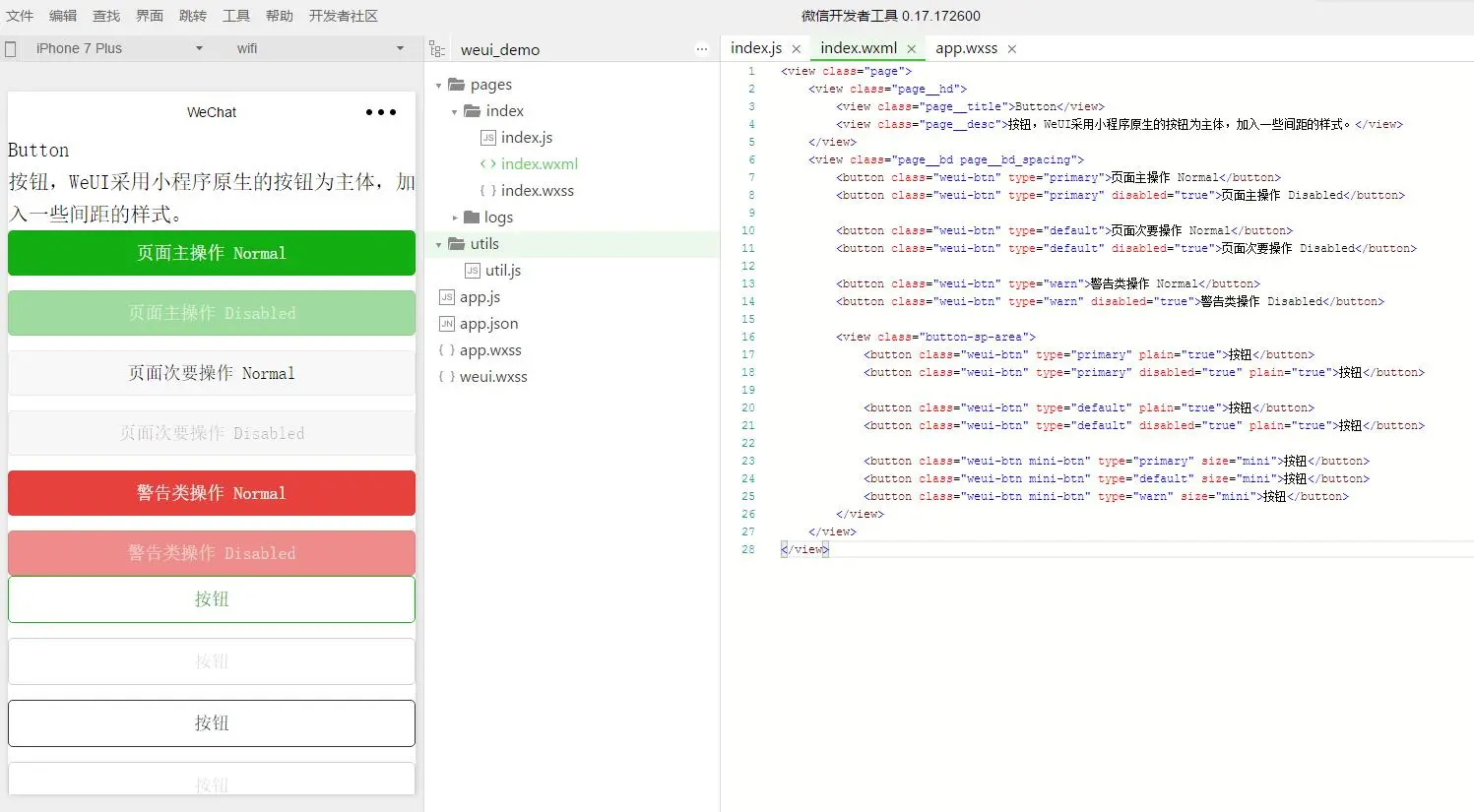The height and width of the screenshot is (812, 1474).
Task: Click the code line with type="warn" size="mini"
Action: click(1106, 496)
